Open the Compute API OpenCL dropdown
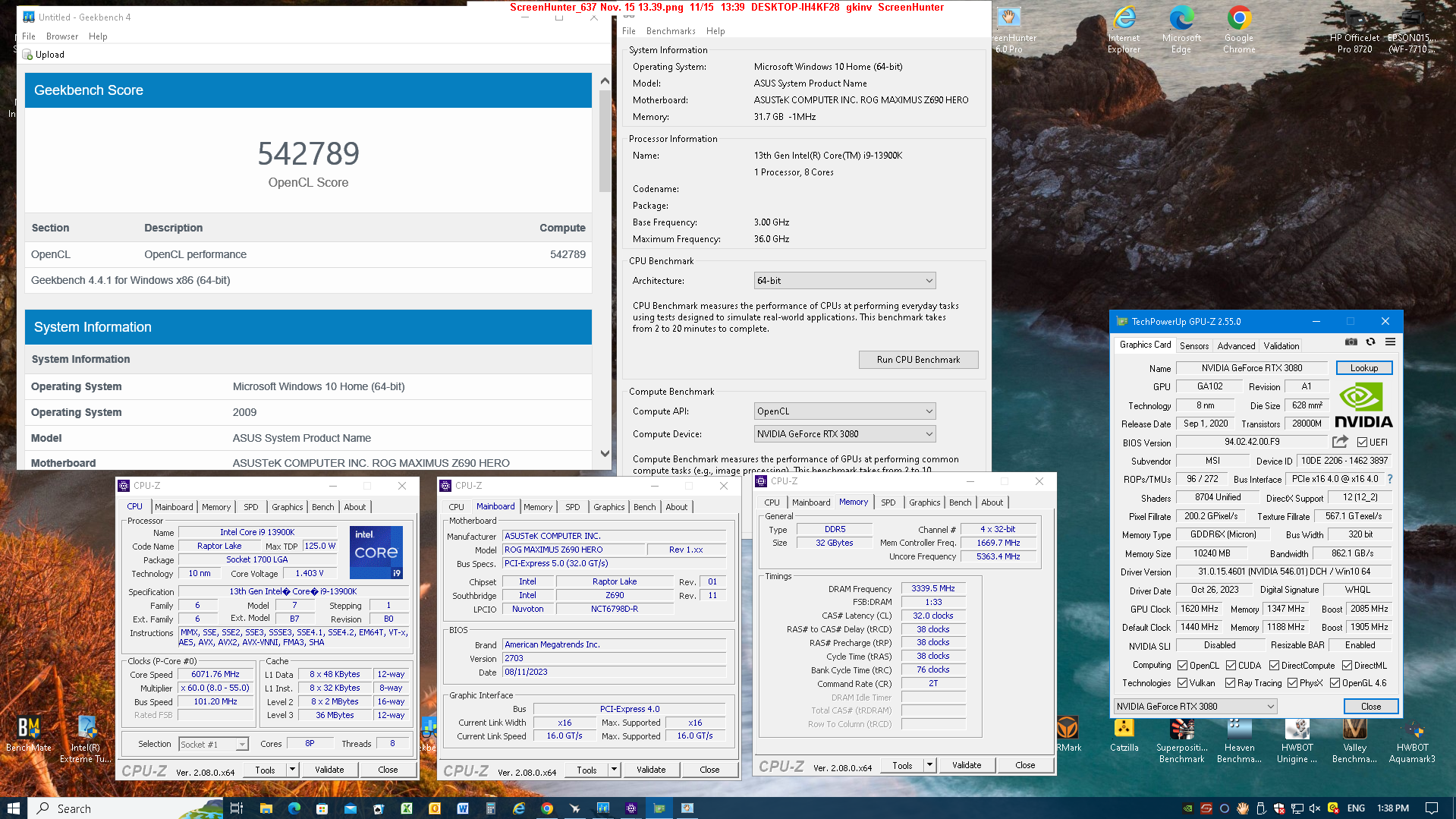Image resolution: width=1456 pixels, height=819 pixels. tap(844, 411)
